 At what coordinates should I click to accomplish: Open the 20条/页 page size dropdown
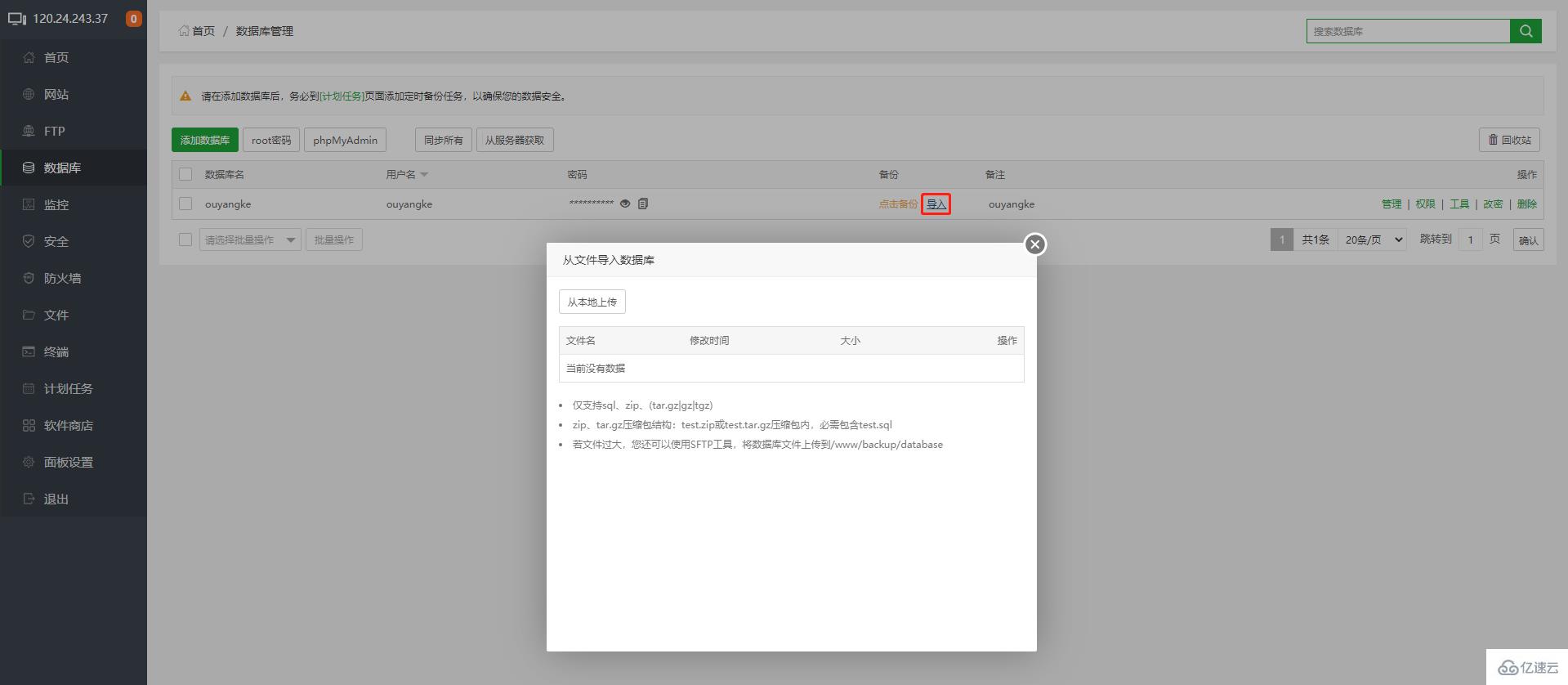(1372, 240)
